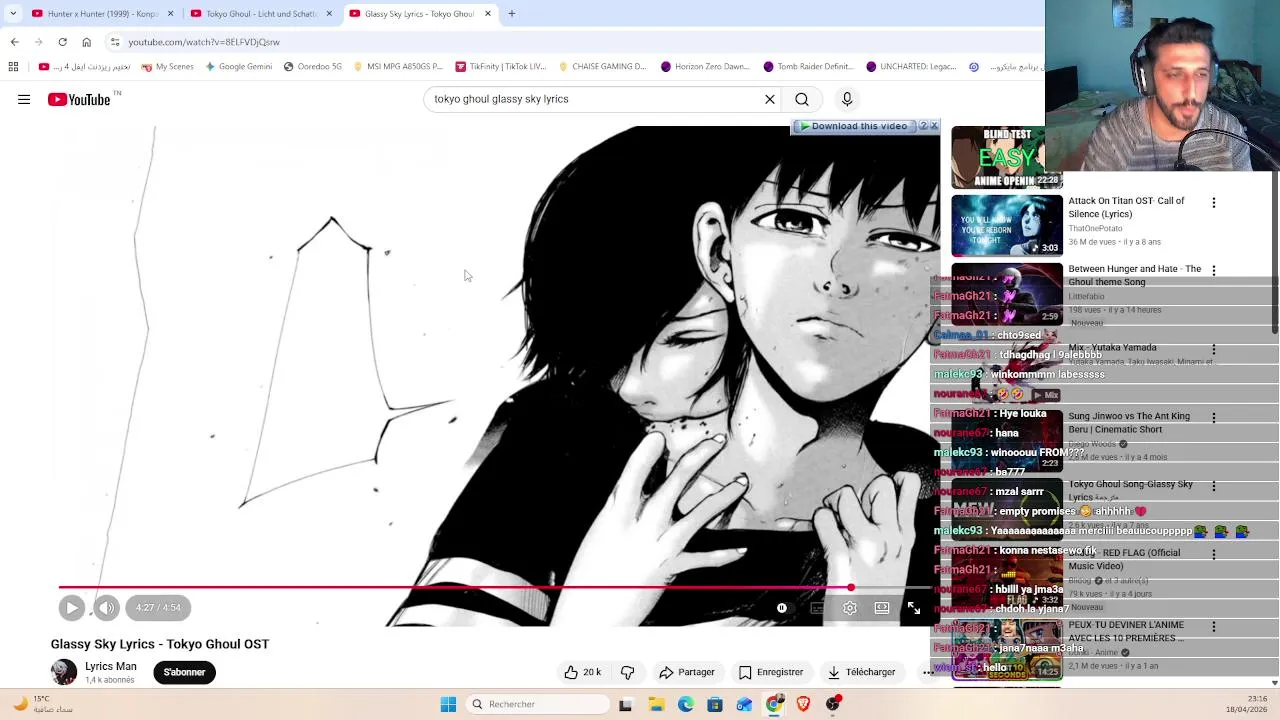Close the Hunter x Hunter tab
The height and width of the screenshot is (720, 1280).
170,14
